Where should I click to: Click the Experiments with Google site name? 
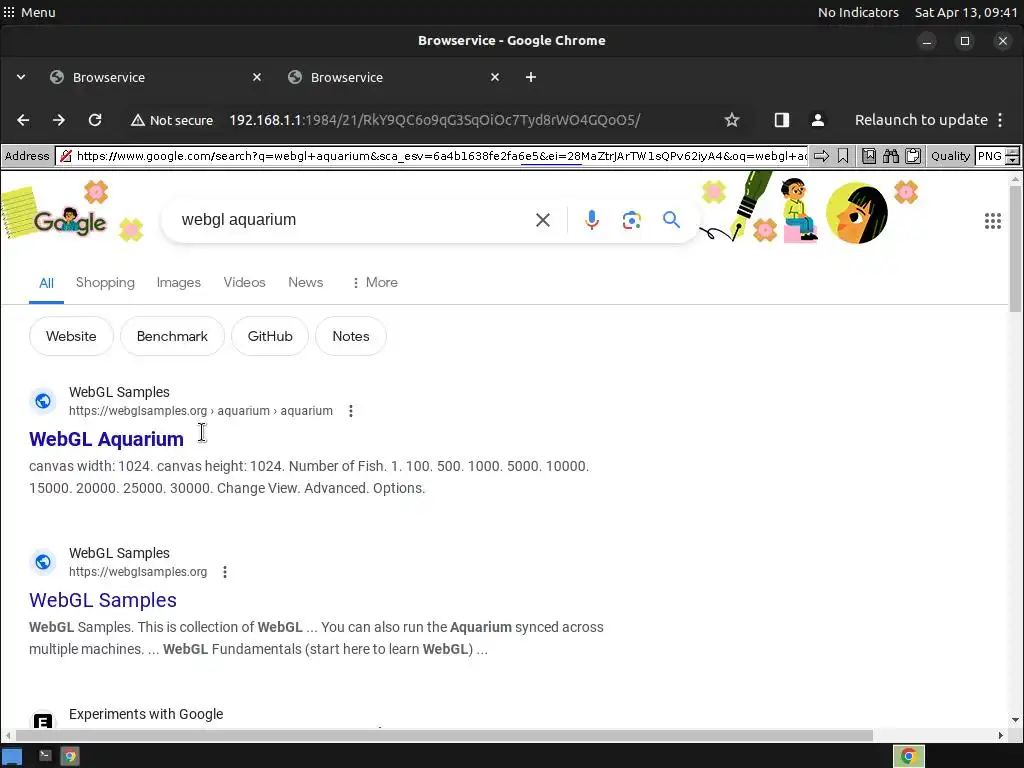click(x=146, y=714)
